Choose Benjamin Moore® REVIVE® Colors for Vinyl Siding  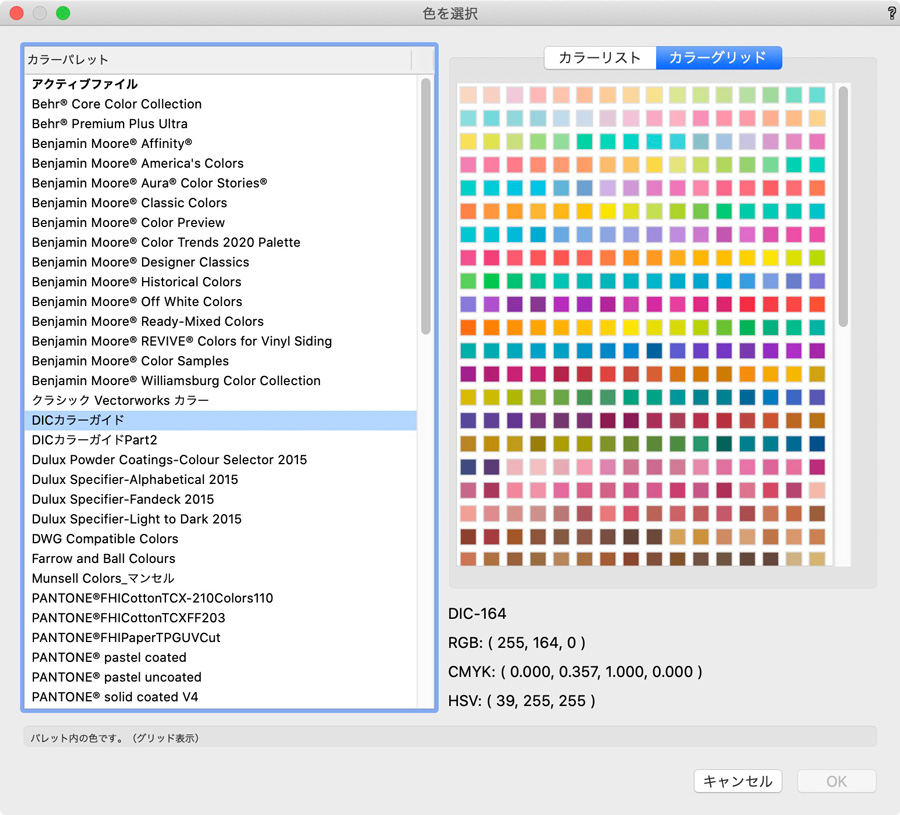pos(220,341)
